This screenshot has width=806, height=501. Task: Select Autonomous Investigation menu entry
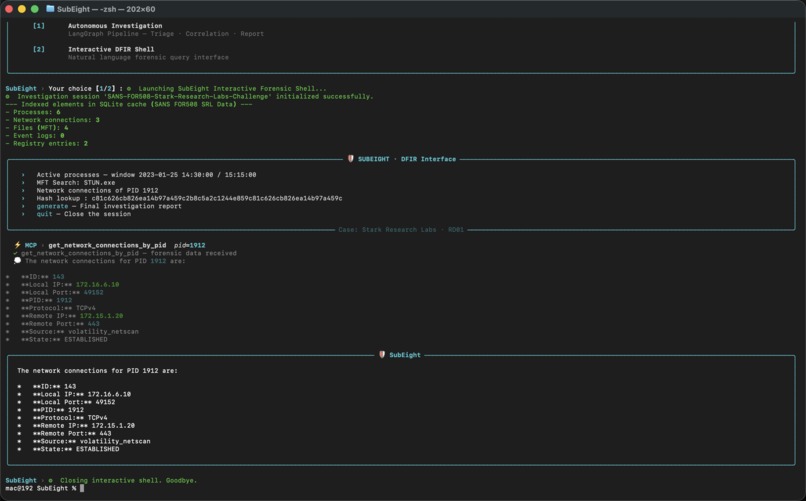click(x=115, y=26)
